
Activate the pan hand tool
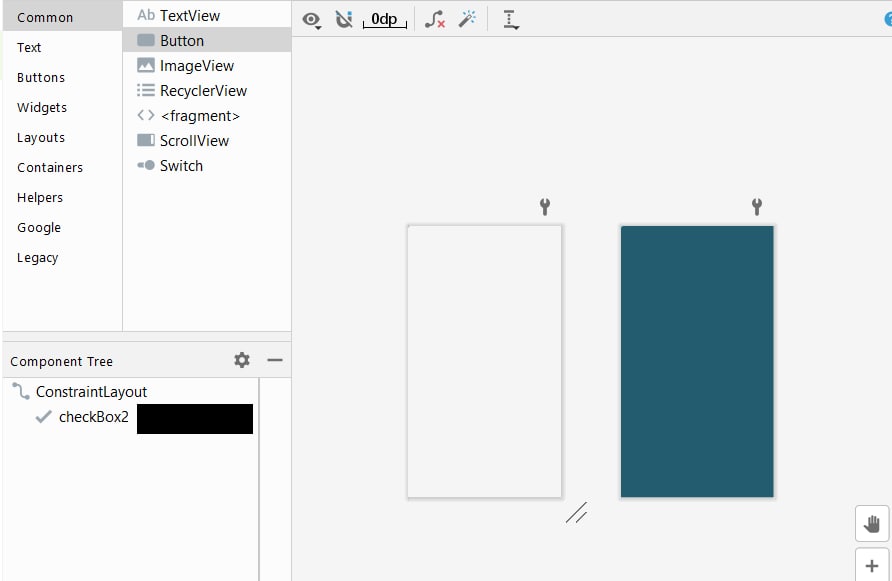[872, 524]
